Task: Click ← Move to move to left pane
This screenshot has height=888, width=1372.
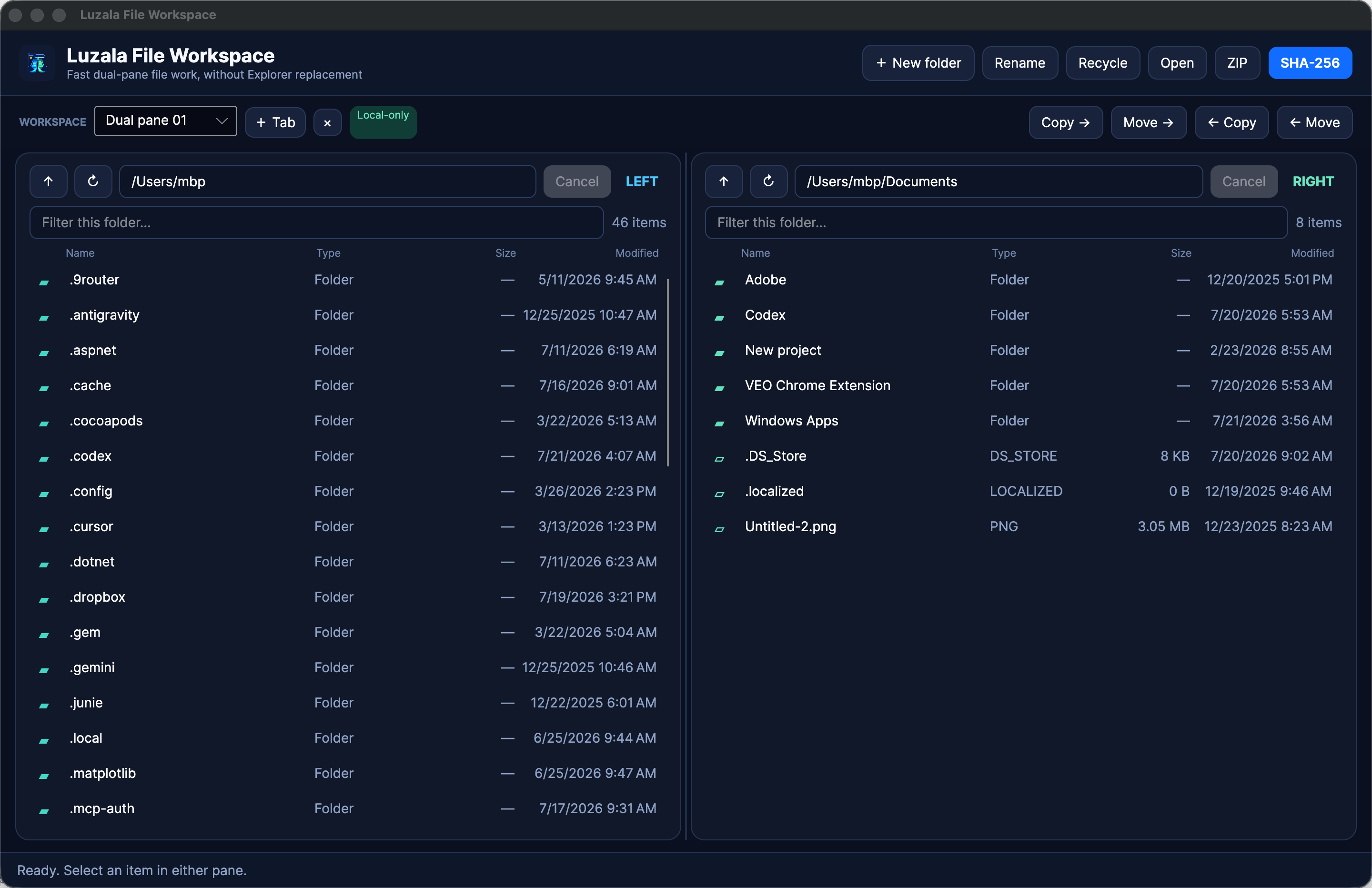Action: [1314, 122]
